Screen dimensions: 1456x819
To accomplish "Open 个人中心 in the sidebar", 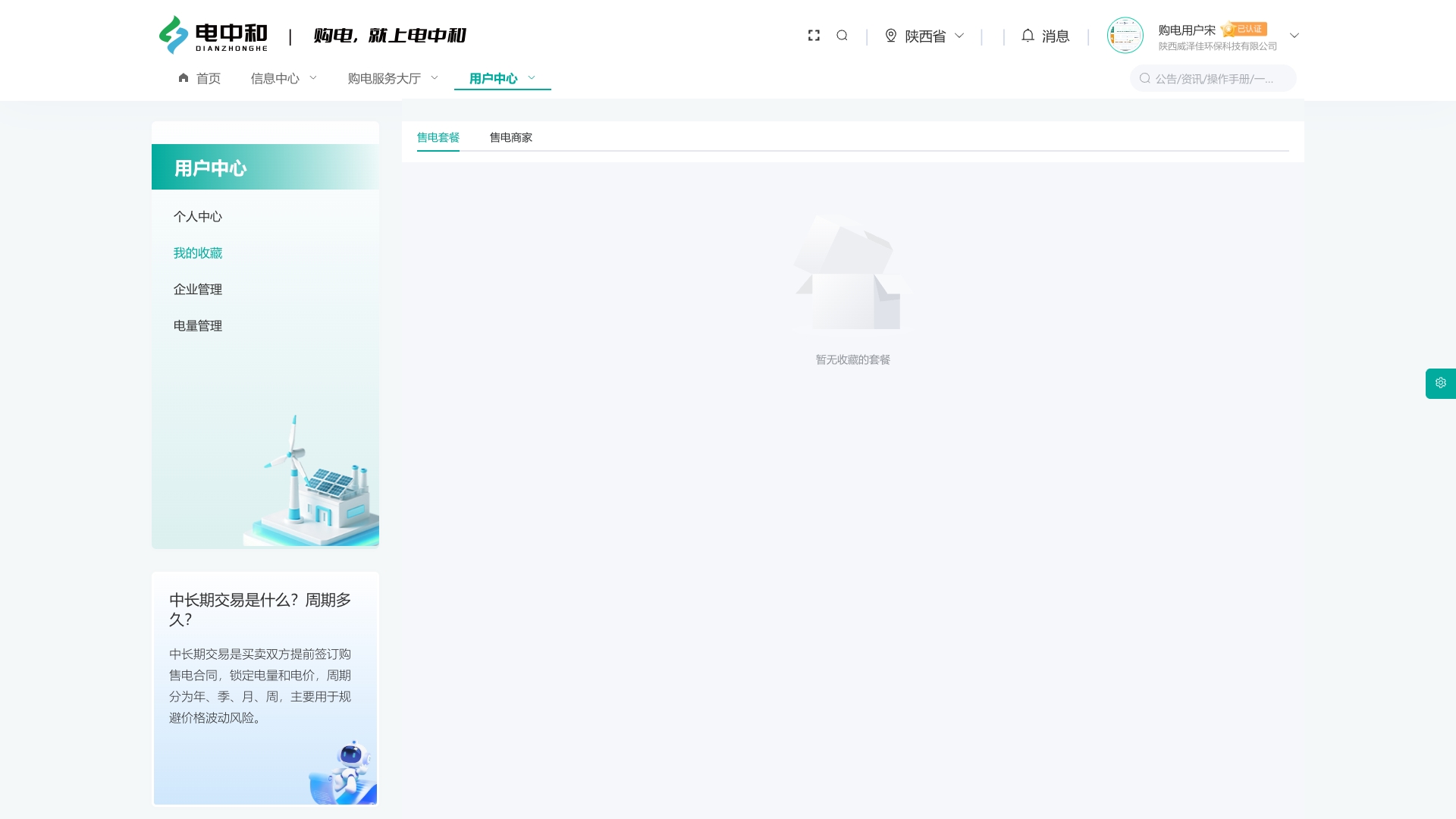I will point(198,216).
